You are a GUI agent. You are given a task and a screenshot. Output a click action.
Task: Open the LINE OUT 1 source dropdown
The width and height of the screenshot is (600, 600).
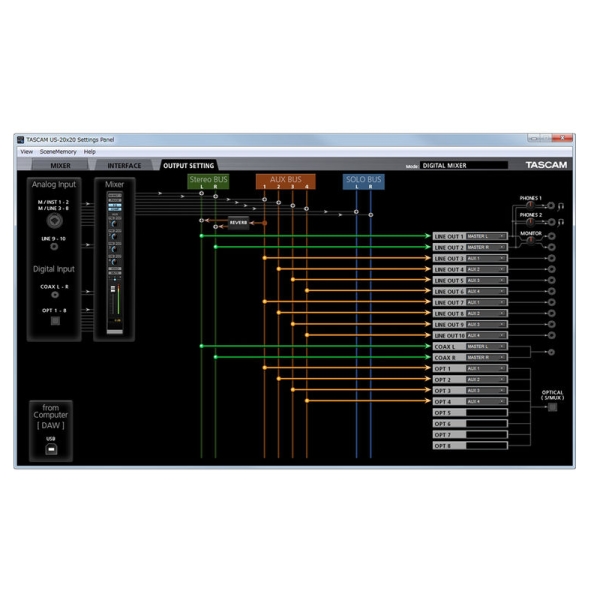pyautogui.click(x=486, y=236)
